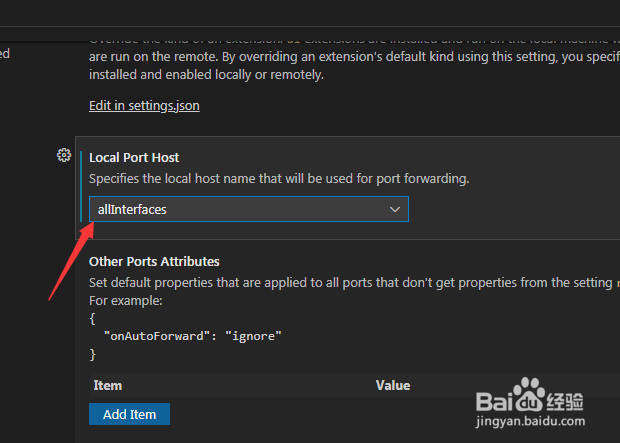
Task: Click the "installed and enabled locally or remotely" text
Action: tap(206, 74)
